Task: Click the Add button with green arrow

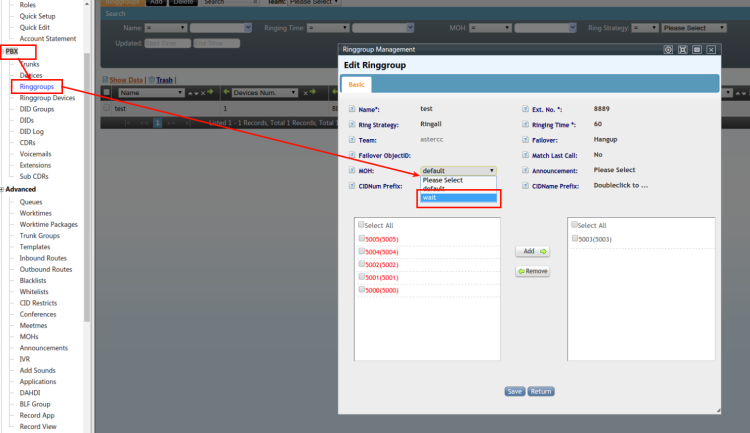Action: [532, 252]
